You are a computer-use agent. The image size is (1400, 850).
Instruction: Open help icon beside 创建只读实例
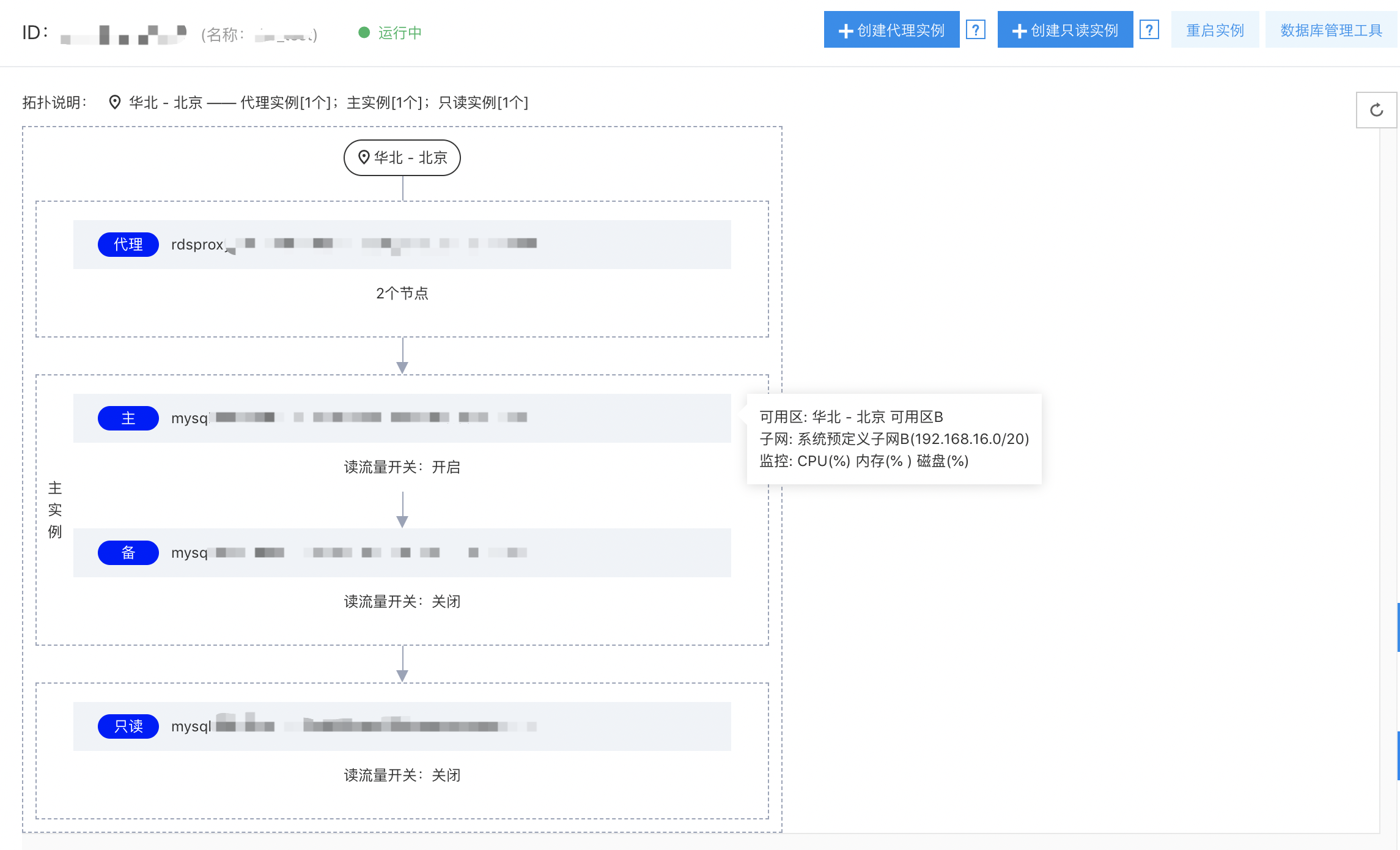pos(1149,29)
